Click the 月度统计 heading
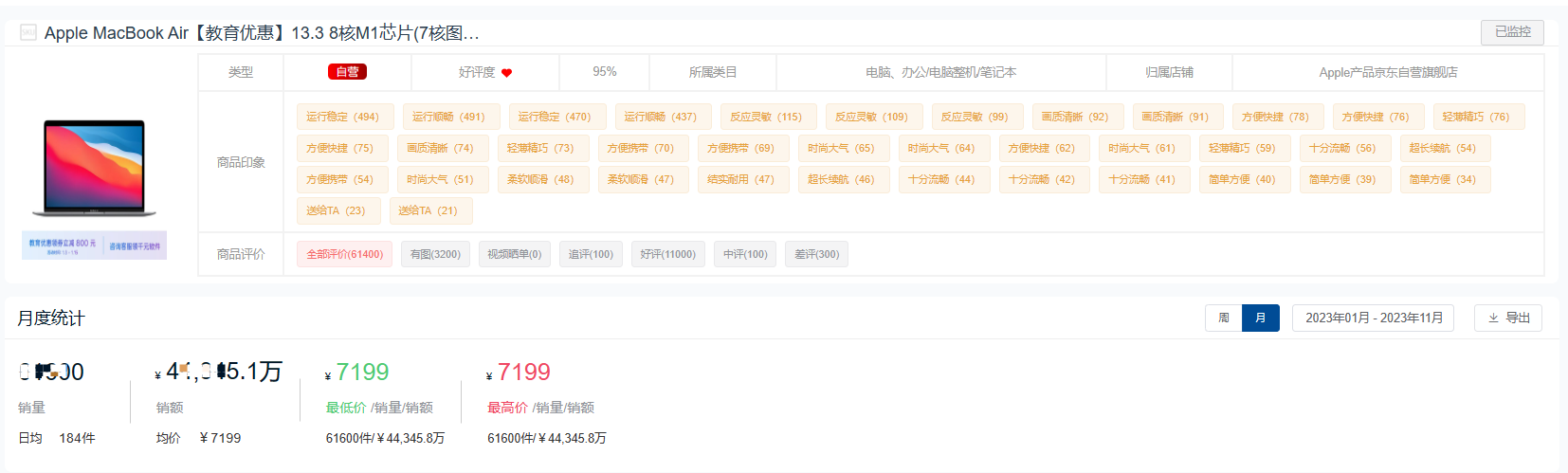Viewport: 1568px width, 473px height. pos(51,318)
